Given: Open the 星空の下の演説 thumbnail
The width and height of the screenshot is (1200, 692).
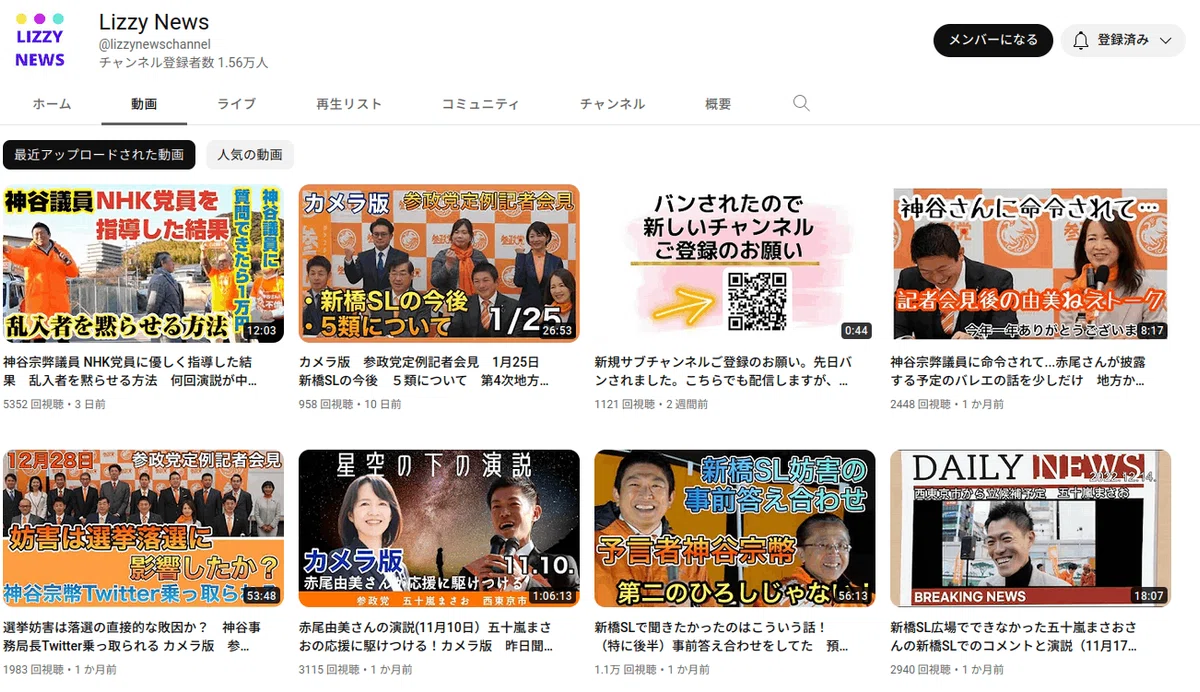Looking at the screenshot, I should pyautogui.click(x=439, y=528).
